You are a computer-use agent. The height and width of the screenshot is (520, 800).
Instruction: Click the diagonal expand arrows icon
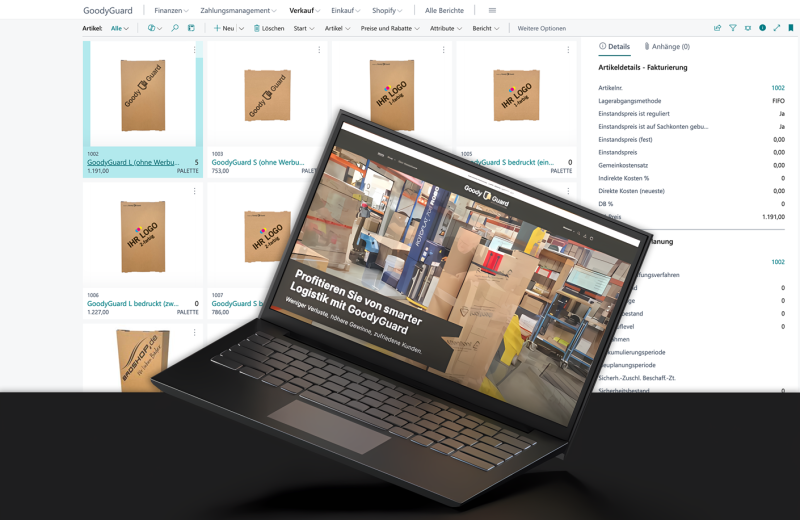777,28
